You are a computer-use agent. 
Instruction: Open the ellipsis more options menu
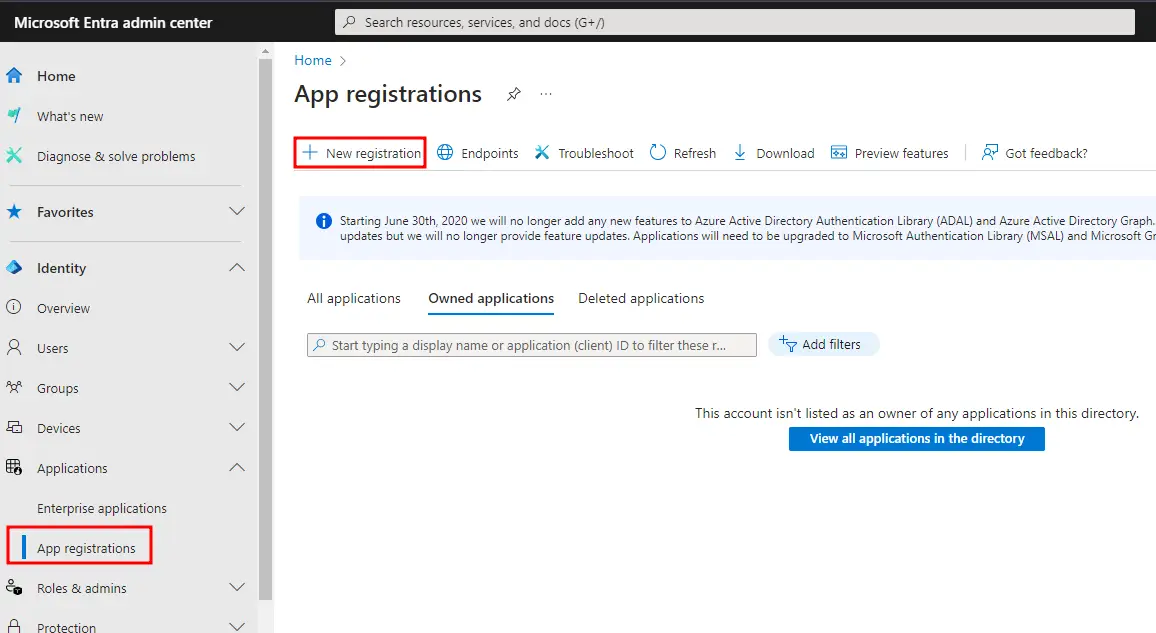(x=546, y=94)
